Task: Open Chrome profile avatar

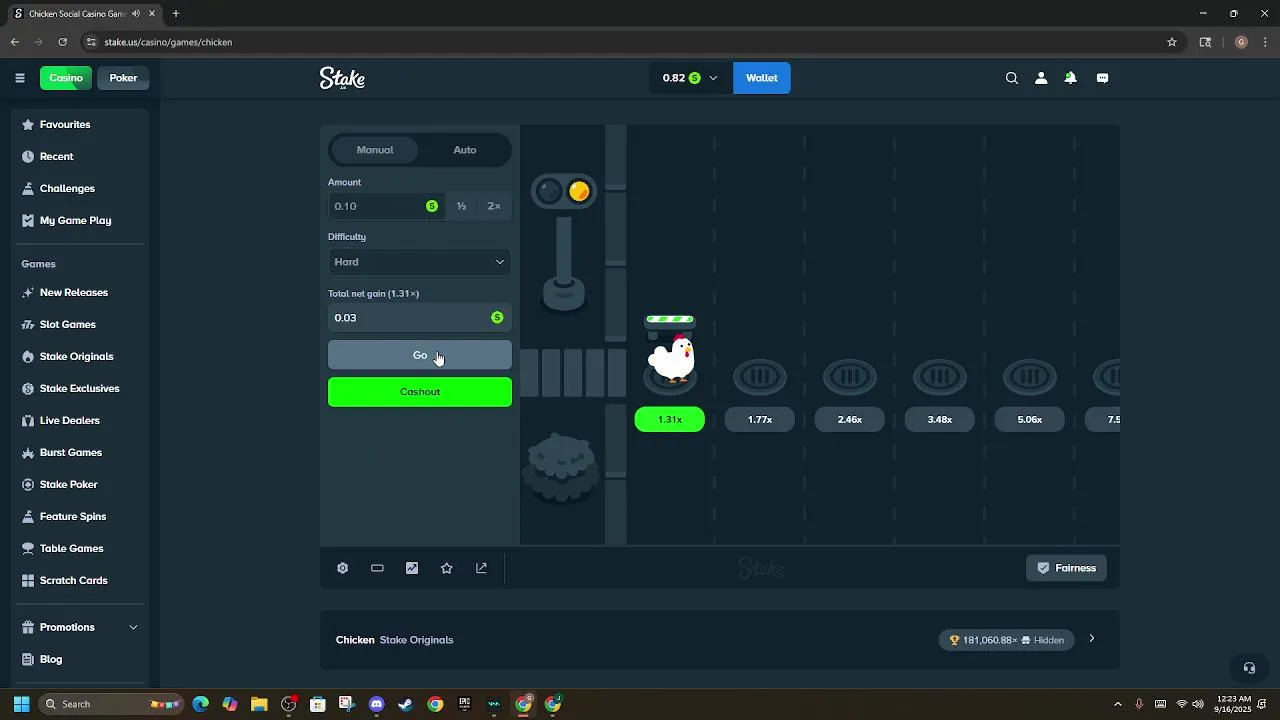Action: click(1241, 42)
